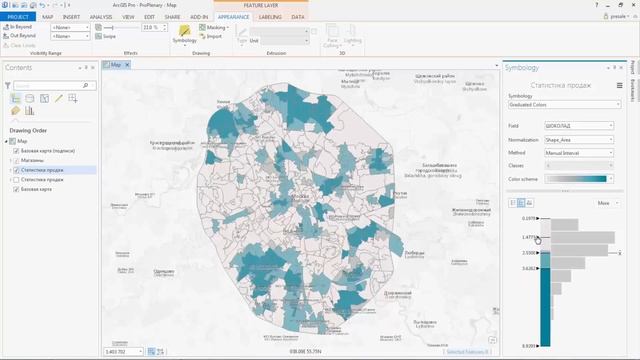
Task: Switch to the MAP ribbon tab
Action: pos(47,17)
